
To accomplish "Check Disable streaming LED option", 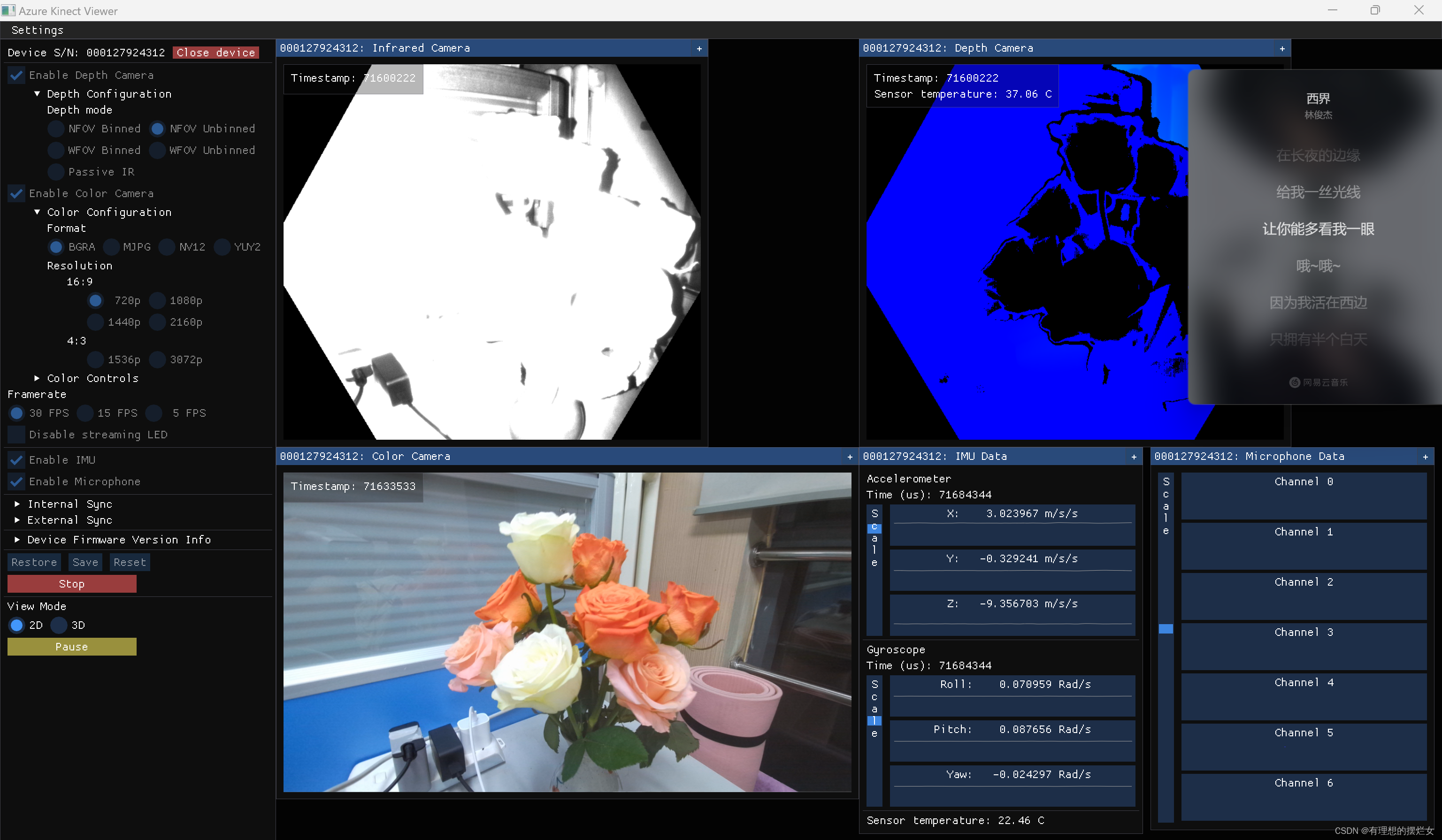I will (16, 434).
